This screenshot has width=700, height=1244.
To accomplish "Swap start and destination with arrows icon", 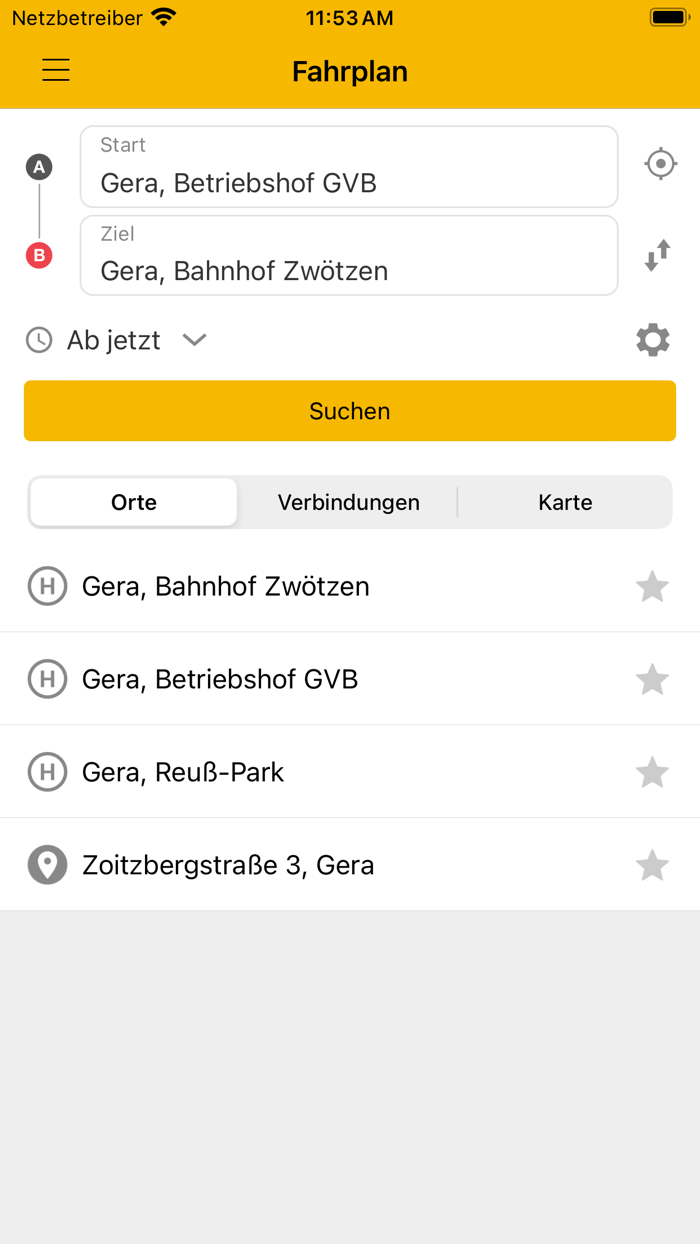I will pos(657,255).
